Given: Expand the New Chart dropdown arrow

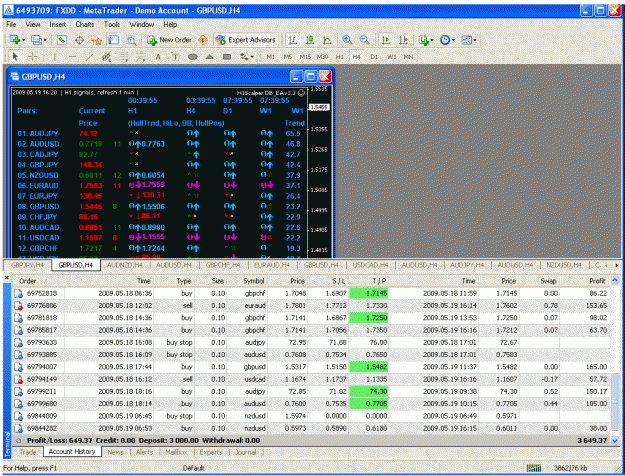Looking at the screenshot, I should click(24, 40).
